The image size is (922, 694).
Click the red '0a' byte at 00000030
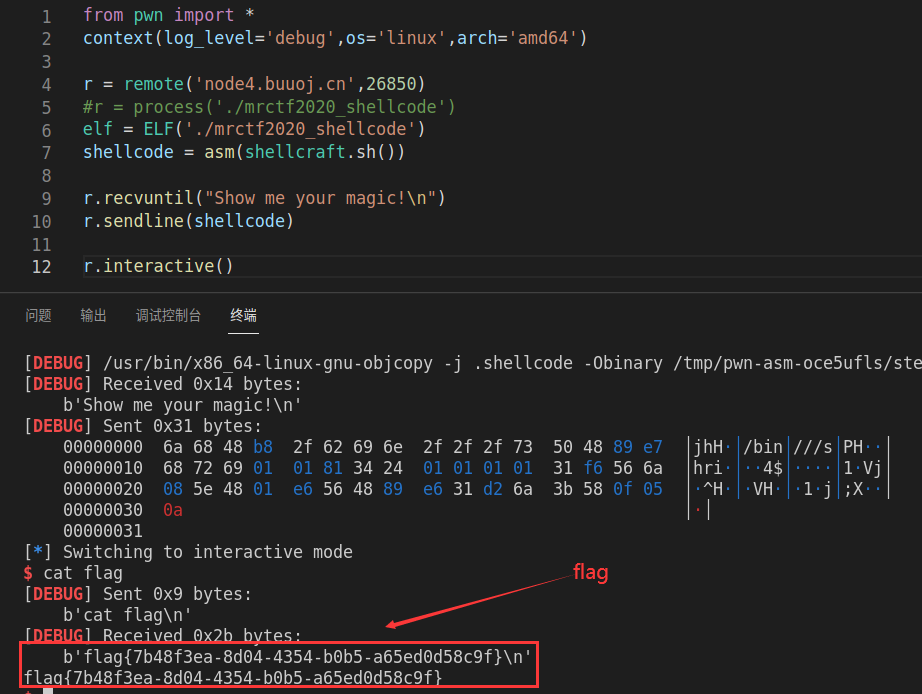[173, 510]
